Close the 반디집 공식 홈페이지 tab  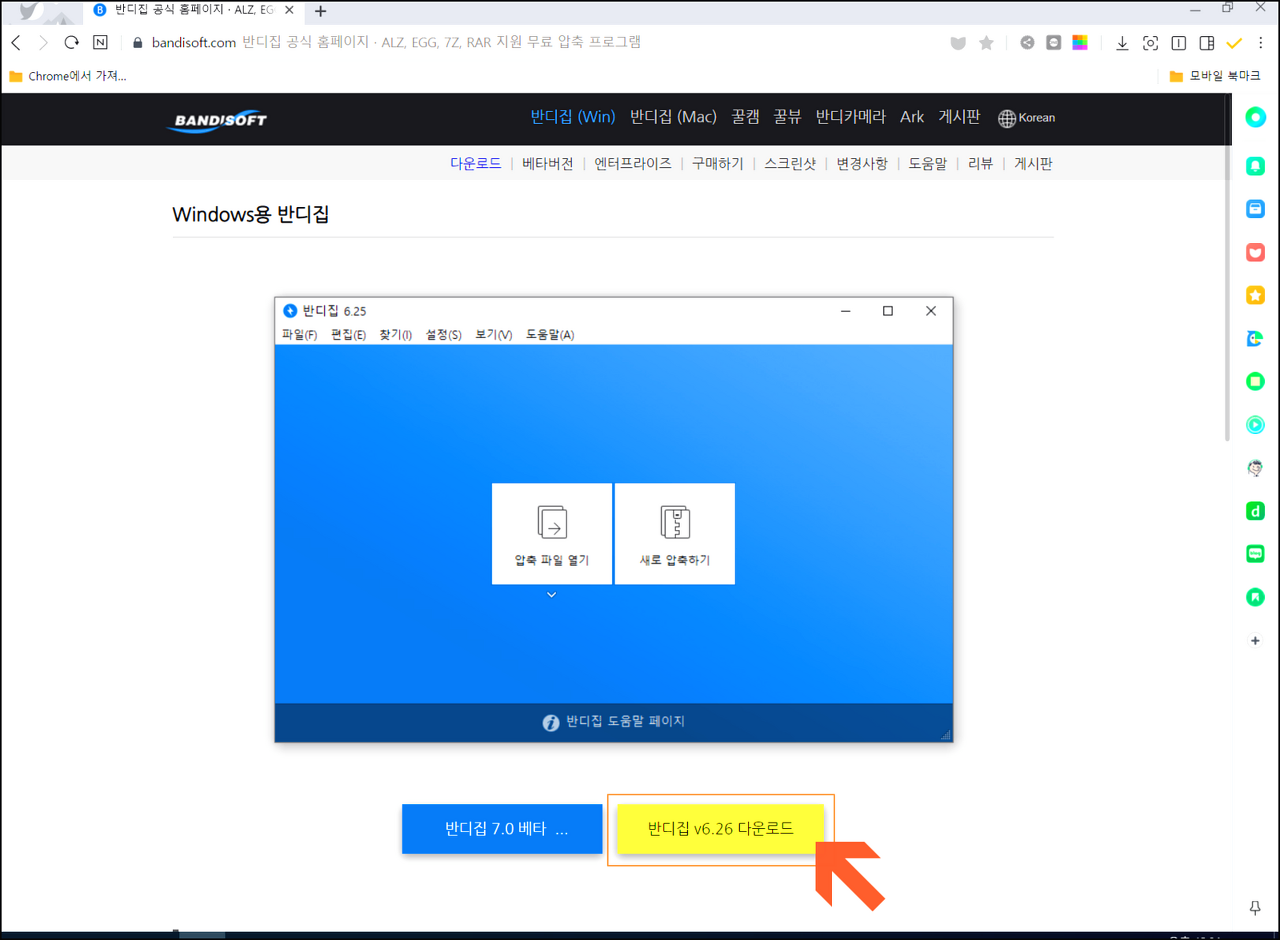tap(291, 10)
